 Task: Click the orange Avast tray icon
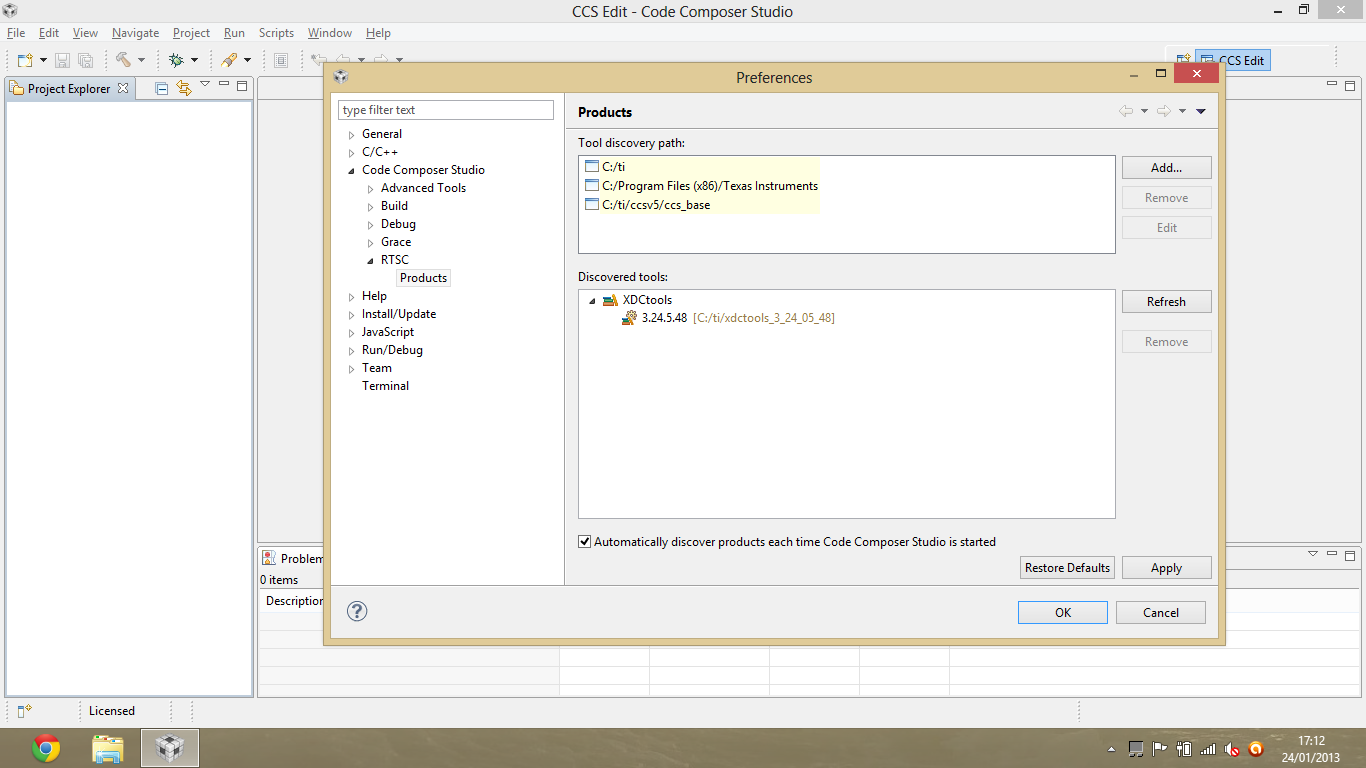click(x=1256, y=748)
